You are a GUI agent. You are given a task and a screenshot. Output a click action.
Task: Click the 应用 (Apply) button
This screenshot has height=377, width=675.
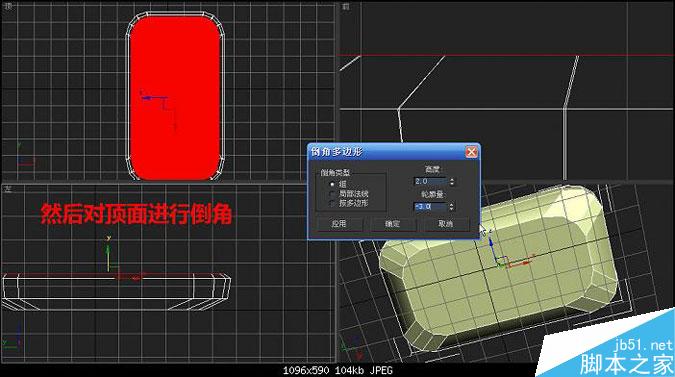[x=339, y=224]
